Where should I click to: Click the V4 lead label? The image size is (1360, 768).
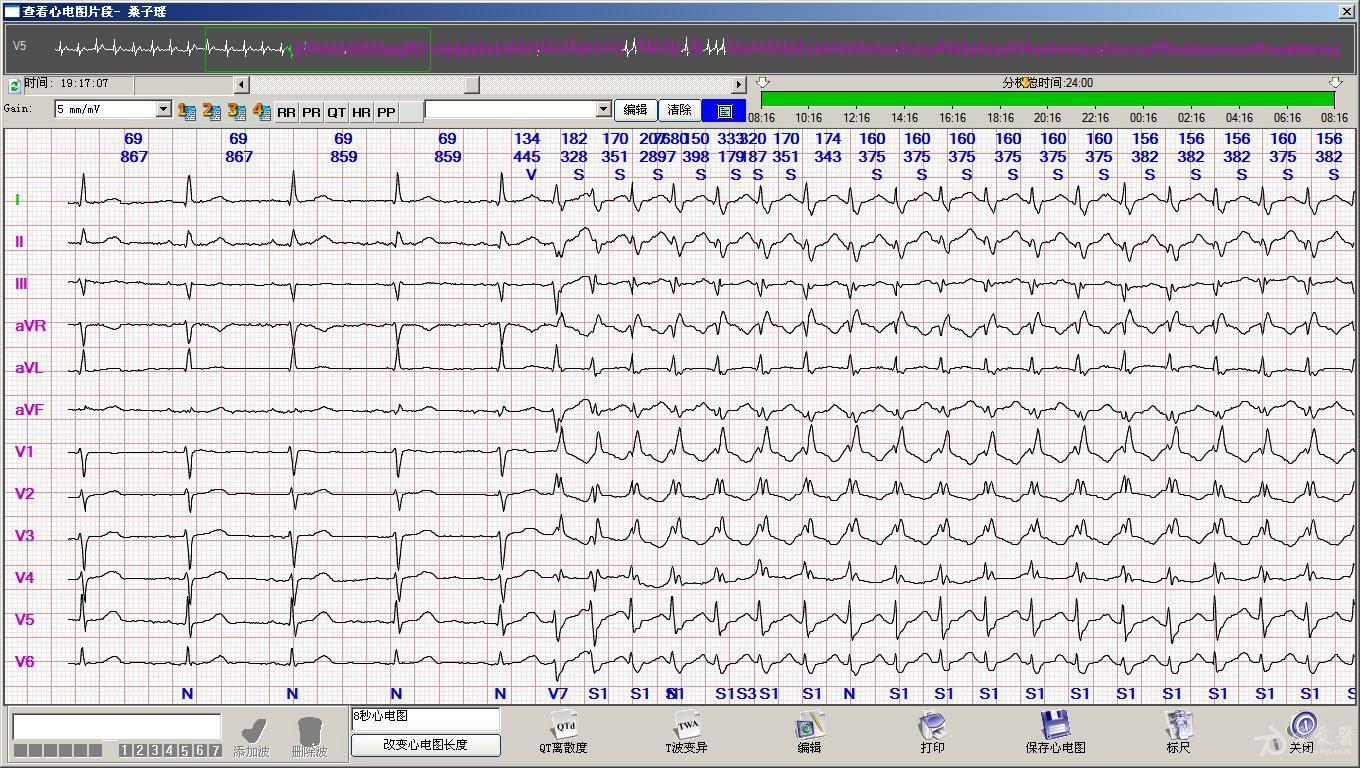pos(24,577)
